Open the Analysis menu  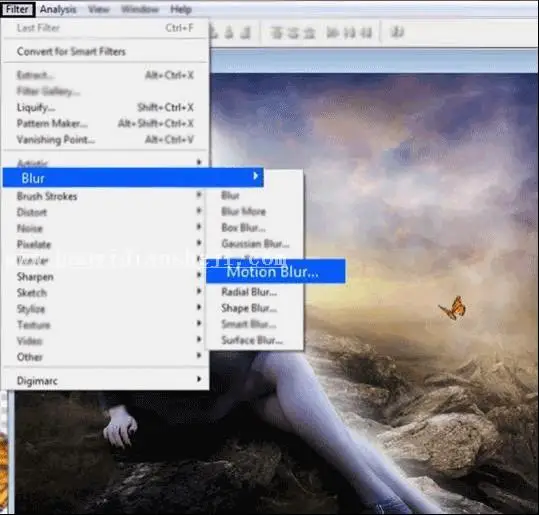coord(58,9)
